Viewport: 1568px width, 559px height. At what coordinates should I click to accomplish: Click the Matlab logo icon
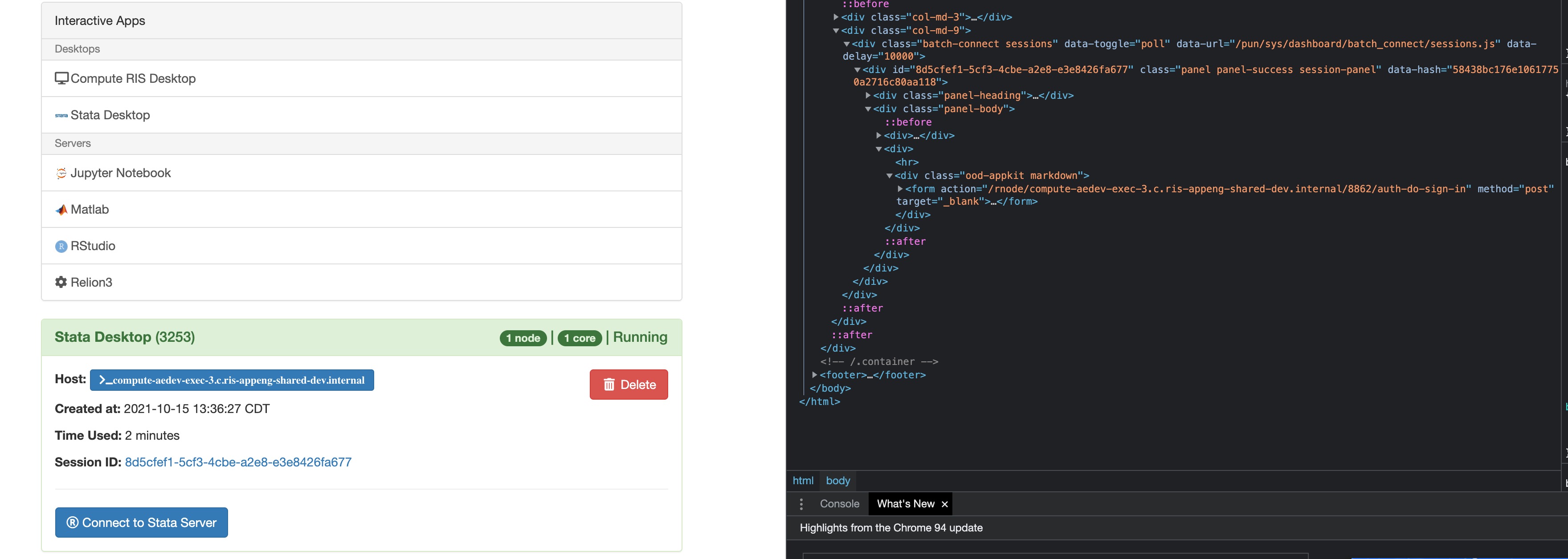[x=61, y=210]
